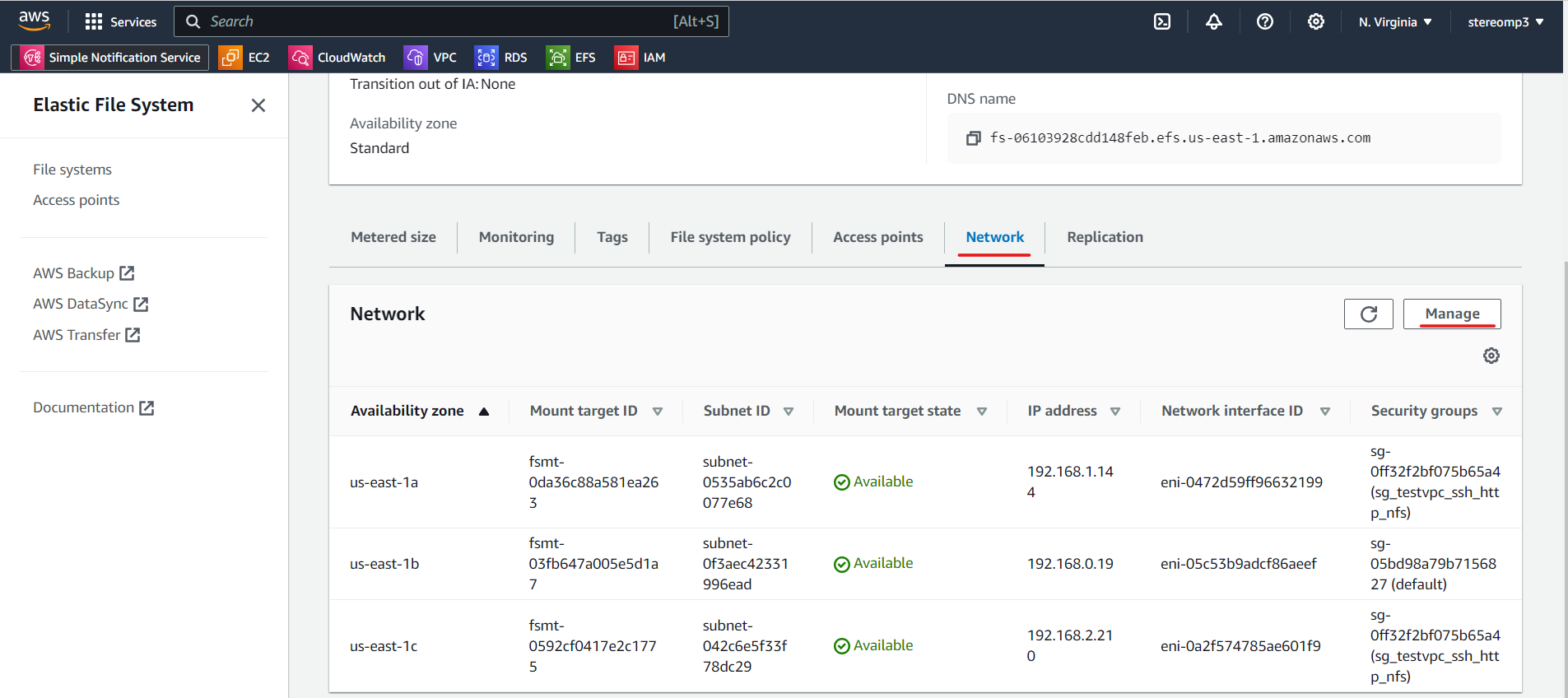Refresh the Network mount targets list

(x=1369, y=314)
